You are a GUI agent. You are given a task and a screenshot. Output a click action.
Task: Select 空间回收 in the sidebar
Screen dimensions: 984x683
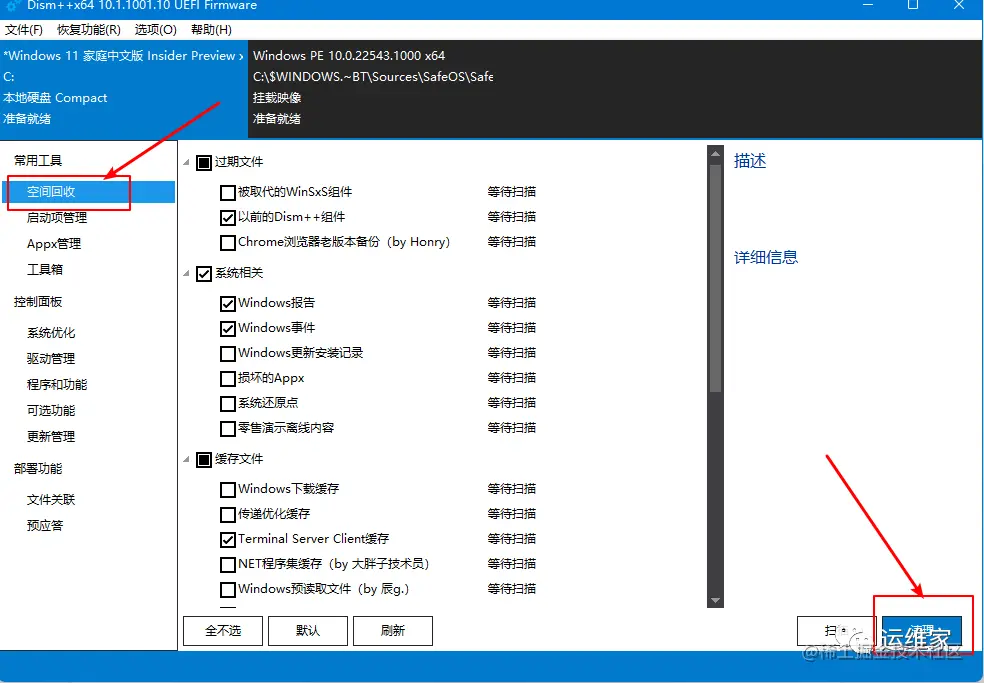coord(88,191)
